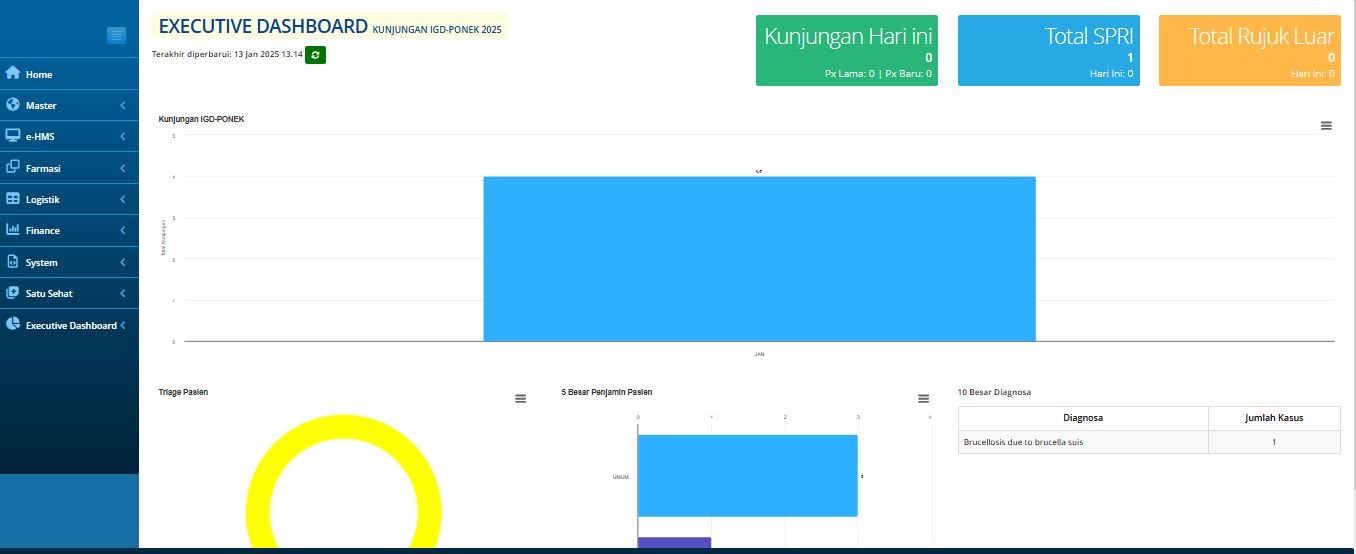Click the Executive Dashboard pie icon
This screenshot has height=554, width=1356.
point(13,325)
